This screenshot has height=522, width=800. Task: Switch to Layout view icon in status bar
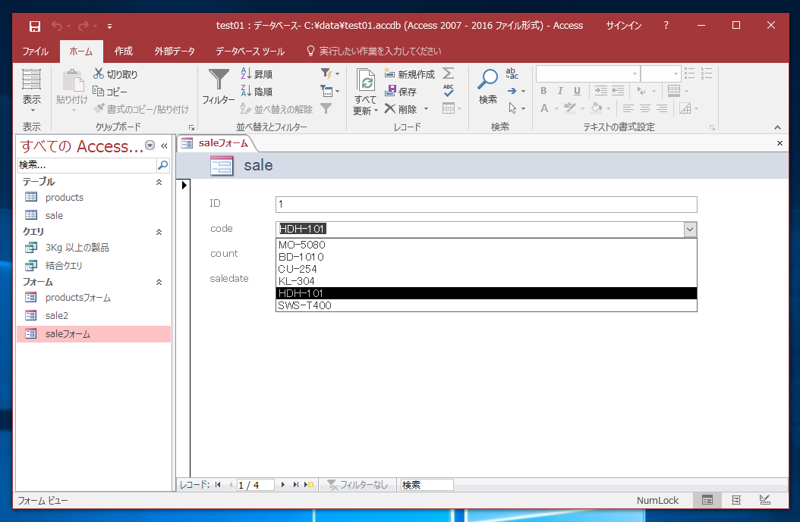coord(736,500)
